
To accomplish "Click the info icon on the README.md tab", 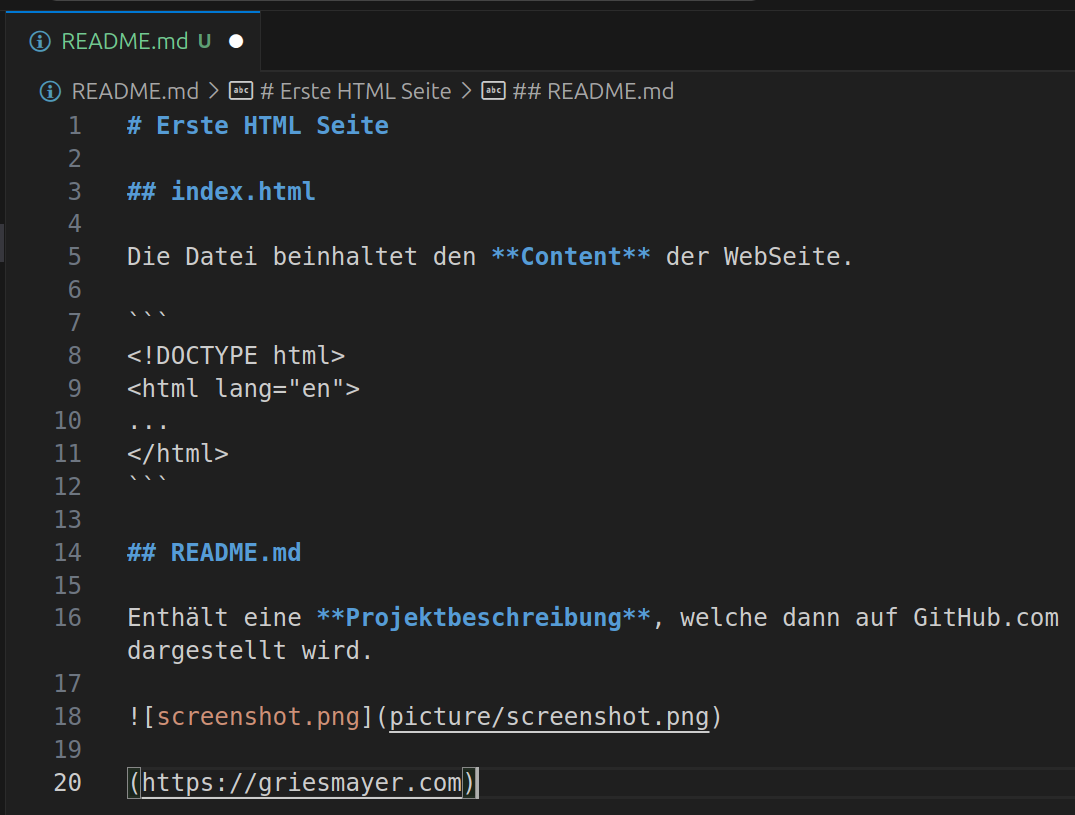I will (40, 41).
